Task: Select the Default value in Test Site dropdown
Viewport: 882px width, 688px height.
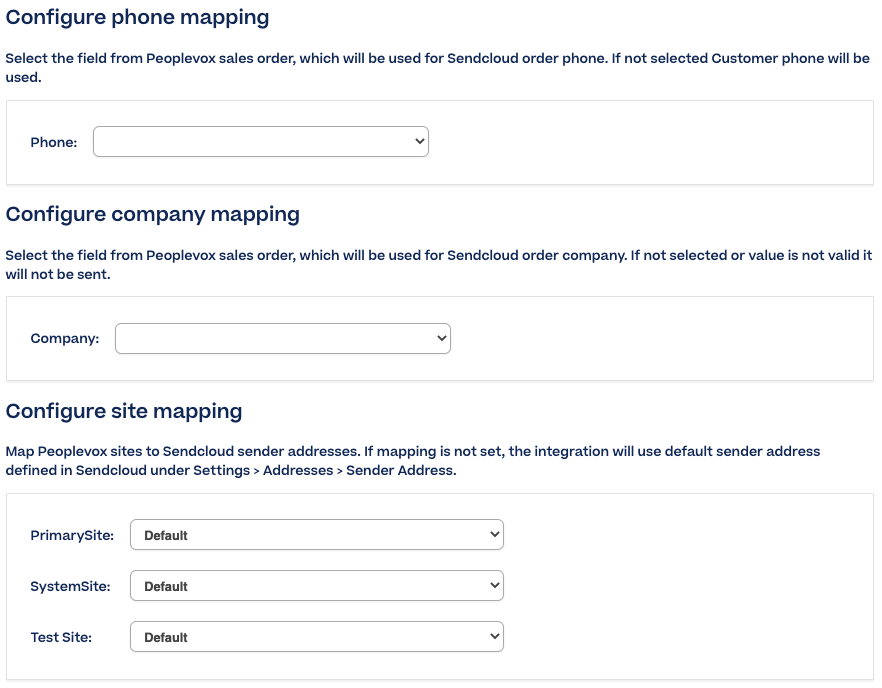Action: tap(165, 637)
